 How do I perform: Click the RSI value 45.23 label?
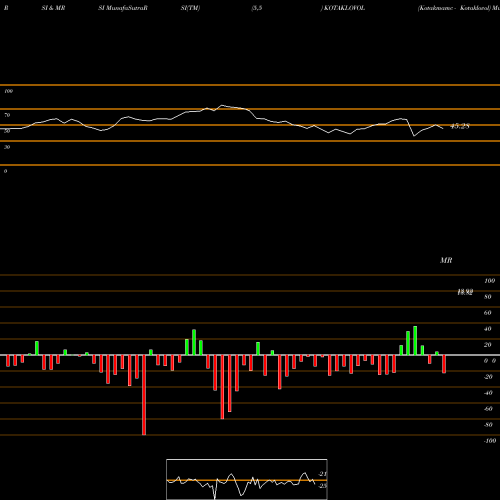click(x=460, y=126)
